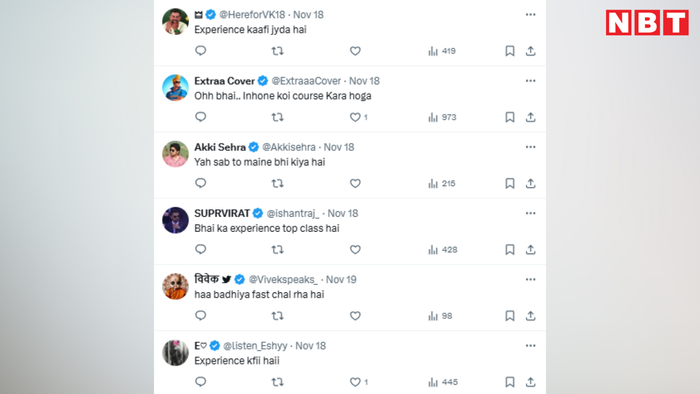
Task: Bookmark Extraa Cover's tweet
Action: tap(509, 117)
